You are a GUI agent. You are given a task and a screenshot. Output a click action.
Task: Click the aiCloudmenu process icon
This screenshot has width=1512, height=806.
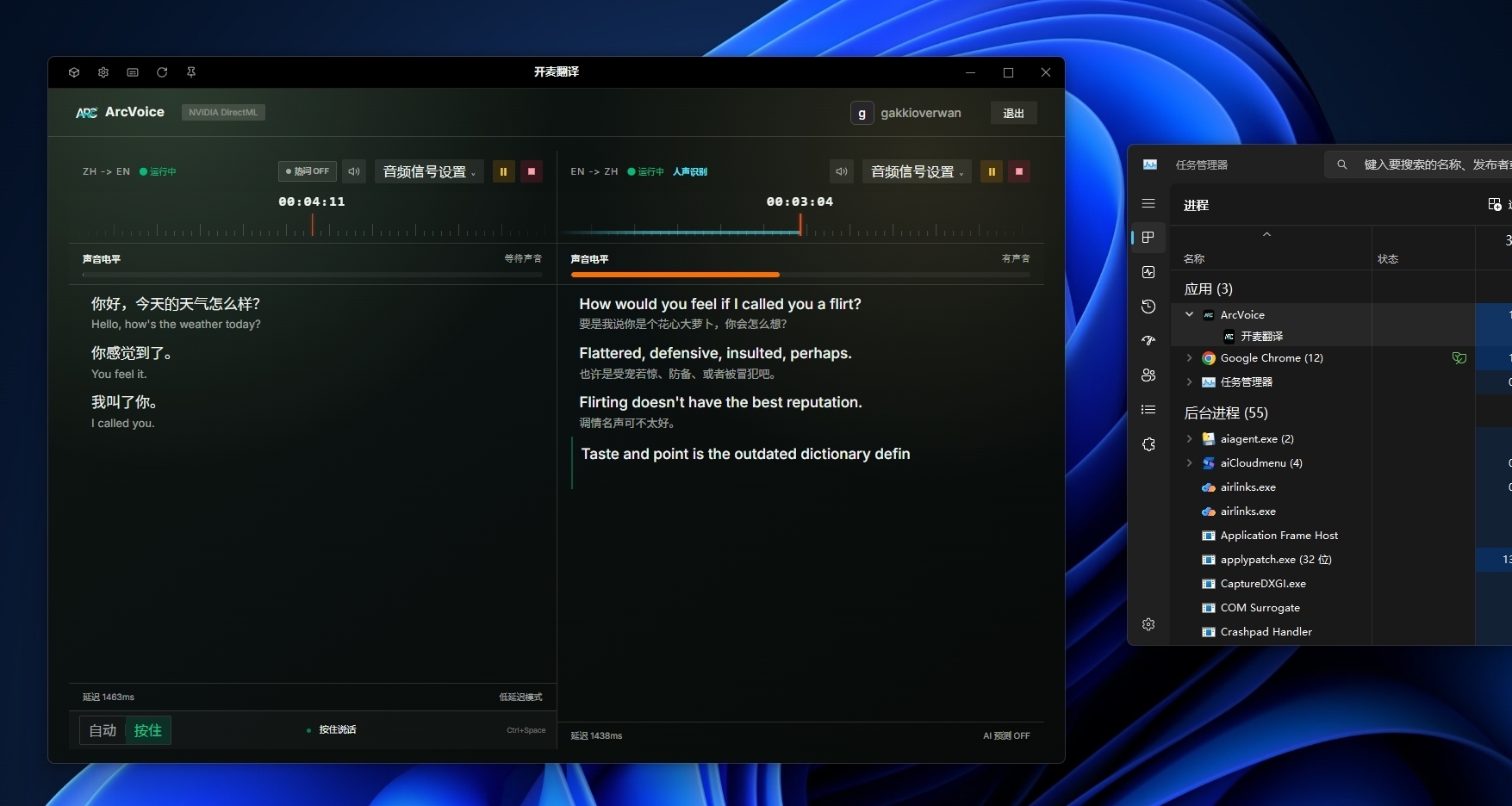click(1209, 463)
